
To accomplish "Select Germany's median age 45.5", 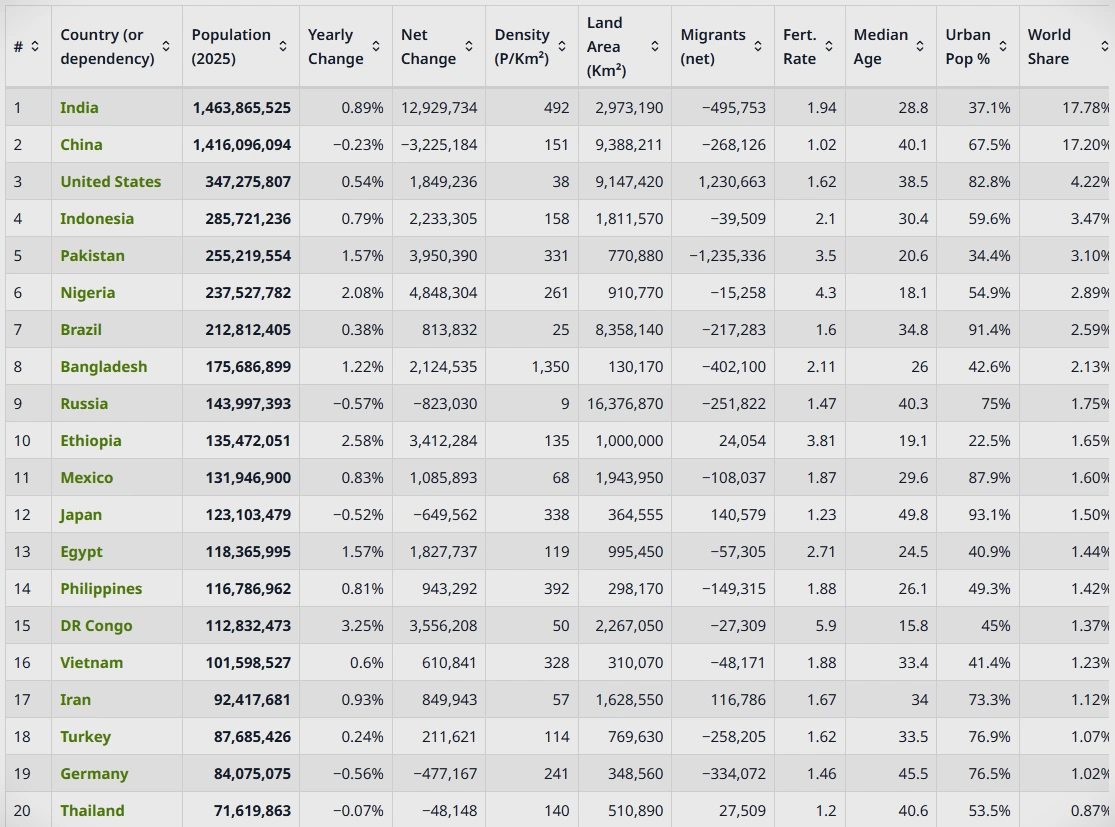I will [x=913, y=773].
